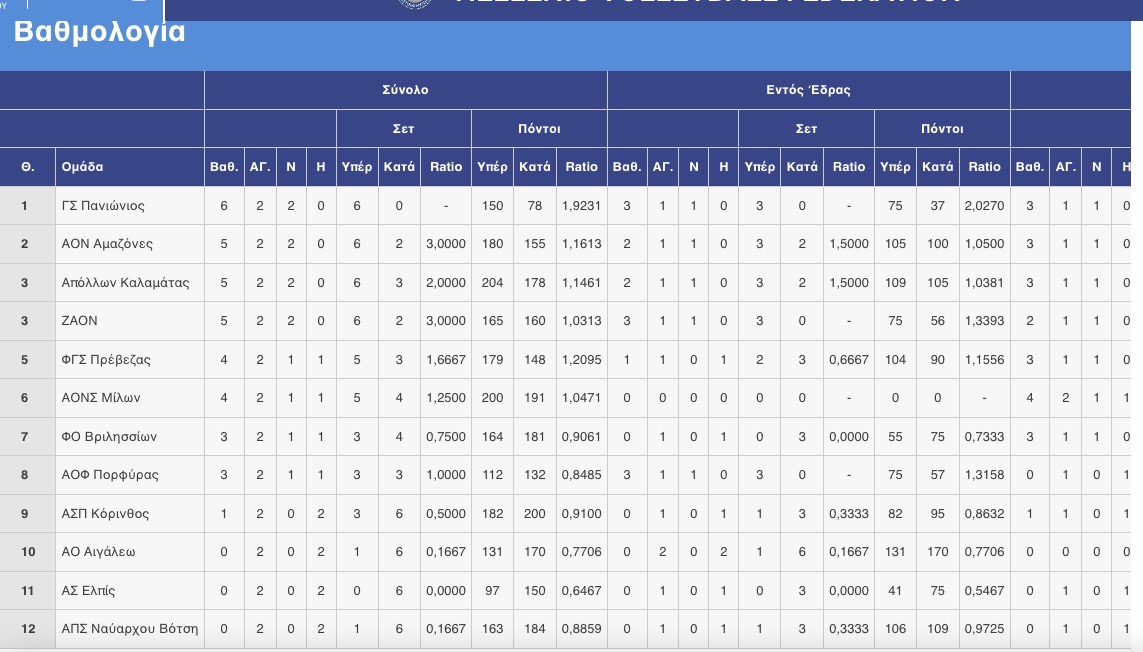Click set ratio 1,2500 for ΑΟΝΣ Μίλων
1143x652 pixels.
tap(445, 397)
